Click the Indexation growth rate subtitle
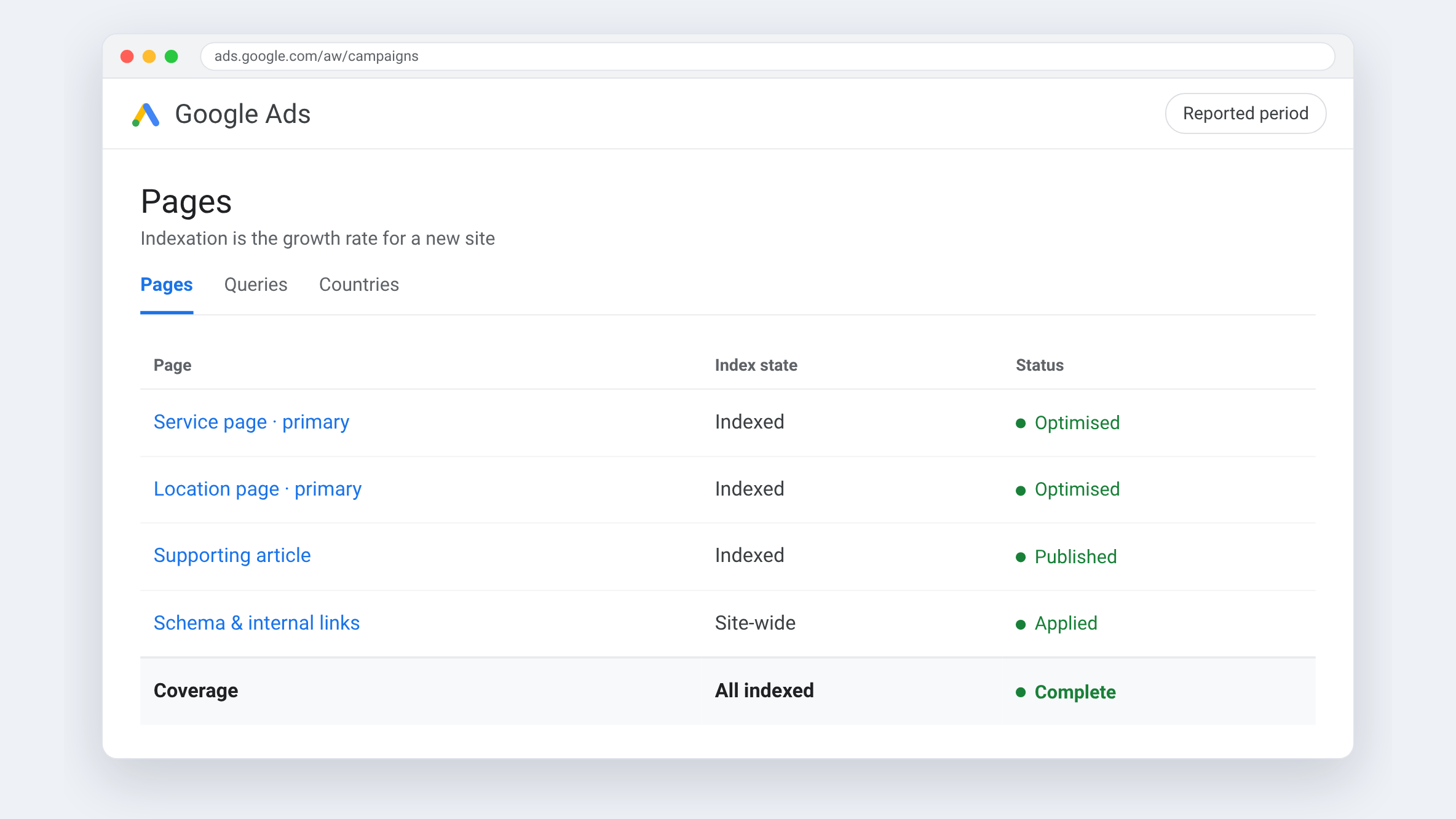This screenshot has width=1456, height=819. point(318,239)
